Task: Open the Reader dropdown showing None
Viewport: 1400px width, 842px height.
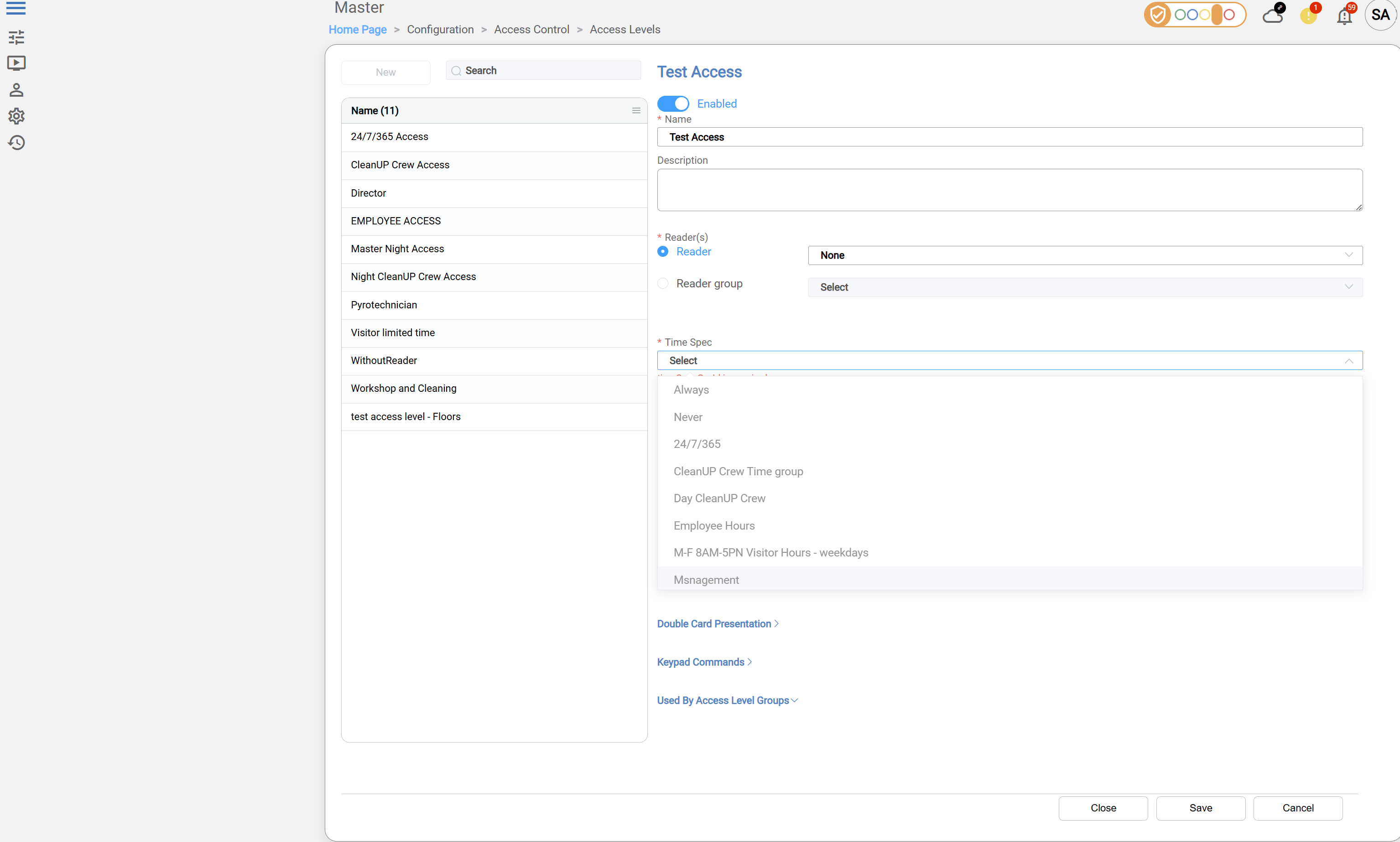Action: pos(1085,255)
